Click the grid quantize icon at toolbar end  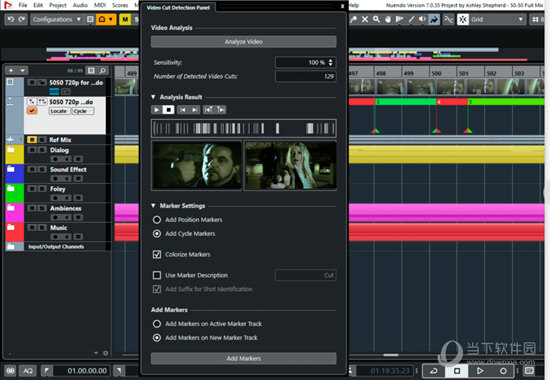[536, 19]
